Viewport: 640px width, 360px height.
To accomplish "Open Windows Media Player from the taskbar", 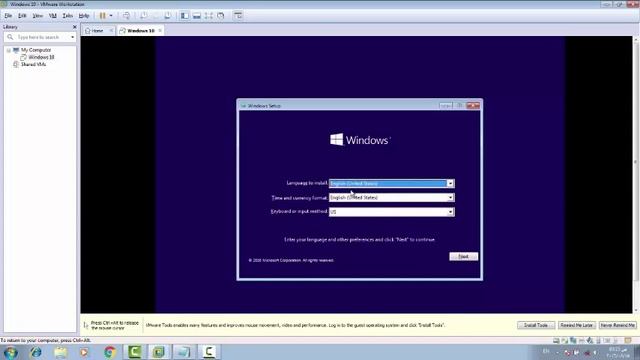I will 84,352.
